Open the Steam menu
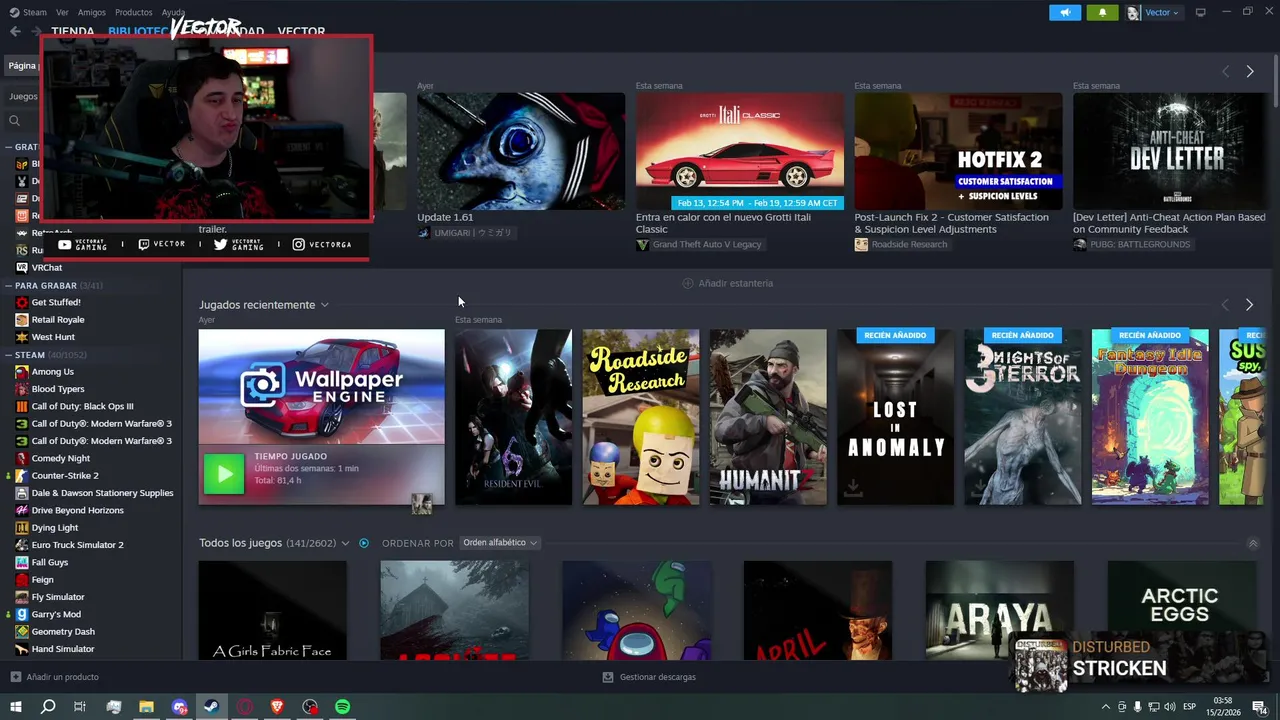This screenshot has width=1280, height=720. pos(28,12)
